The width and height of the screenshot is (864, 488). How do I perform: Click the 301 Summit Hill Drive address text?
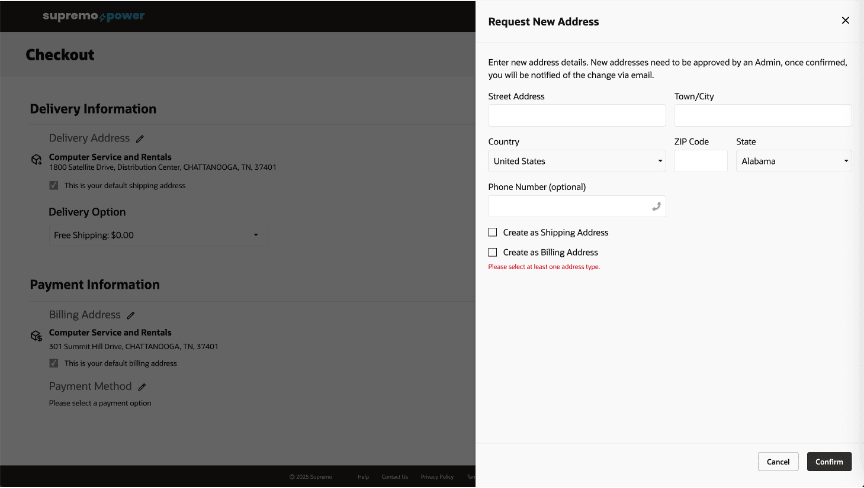pos(133,346)
